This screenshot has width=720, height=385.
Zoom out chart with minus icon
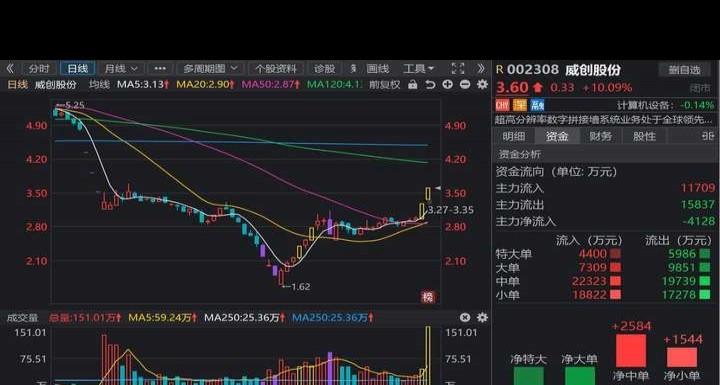[x=465, y=85]
